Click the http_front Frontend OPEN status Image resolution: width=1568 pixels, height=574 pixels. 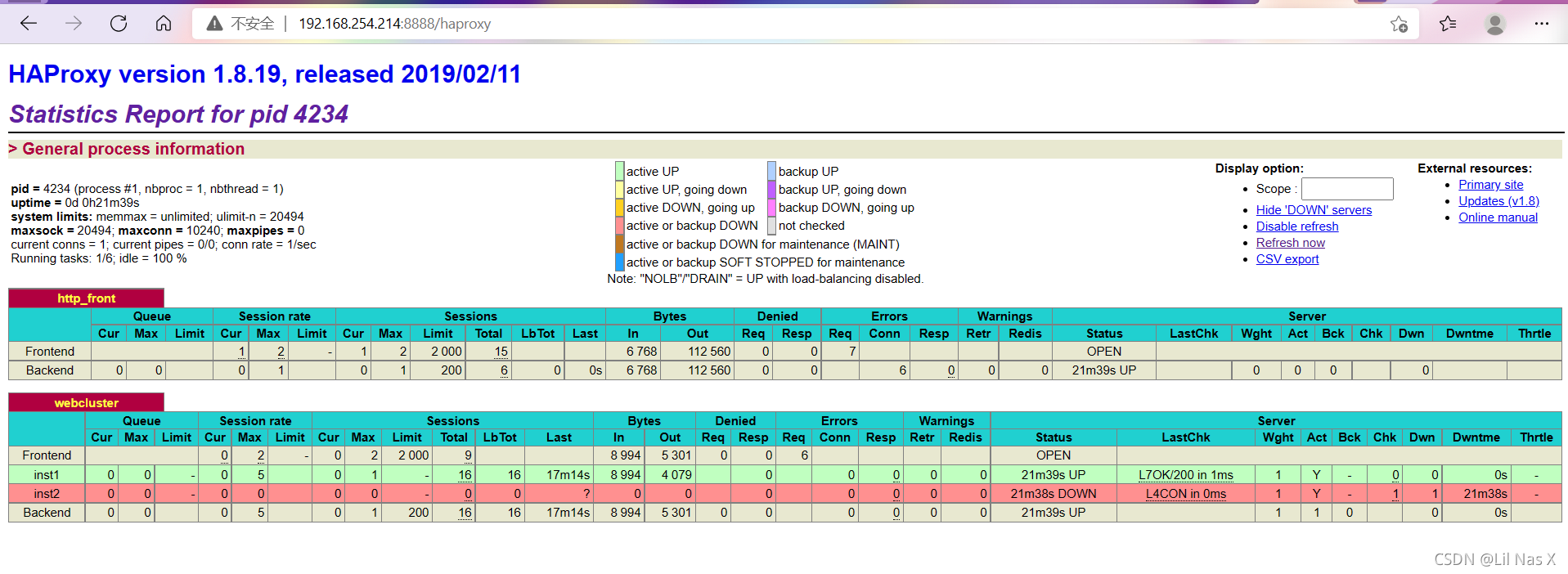tap(1104, 352)
